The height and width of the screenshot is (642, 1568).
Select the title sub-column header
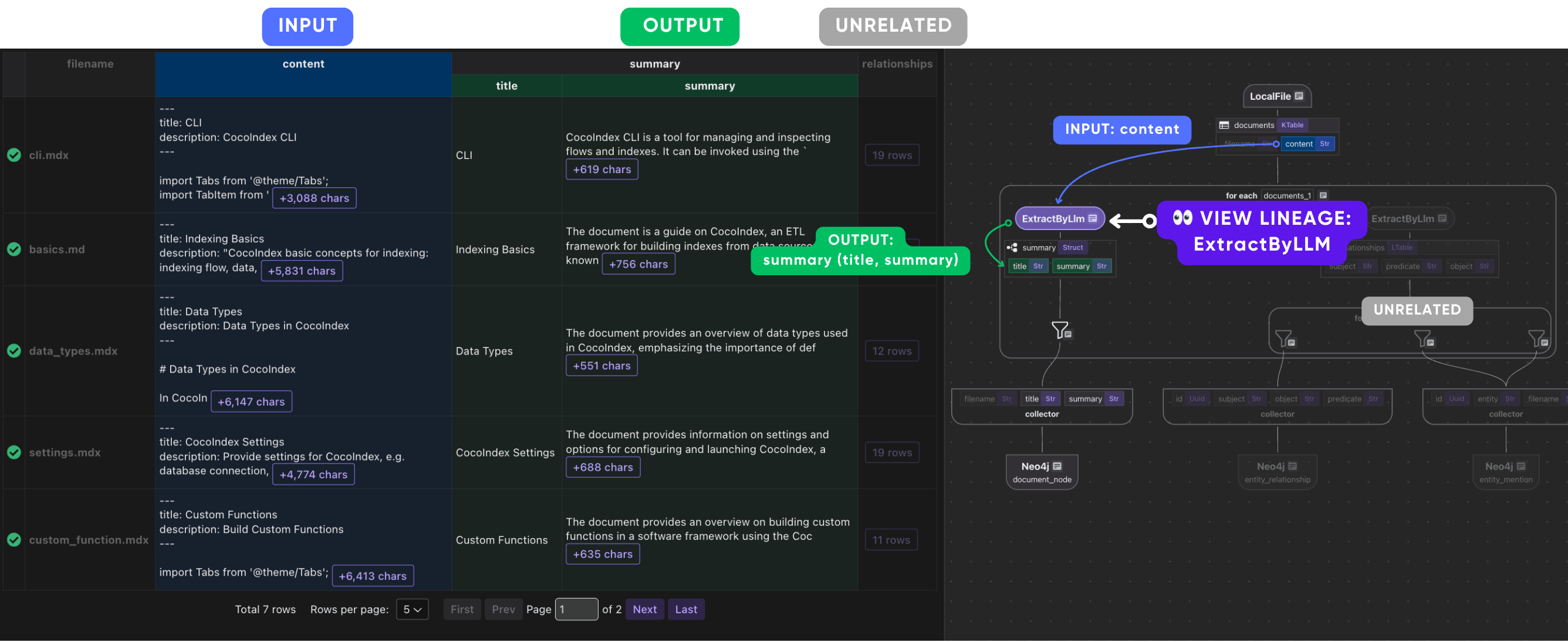pyautogui.click(x=506, y=86)
